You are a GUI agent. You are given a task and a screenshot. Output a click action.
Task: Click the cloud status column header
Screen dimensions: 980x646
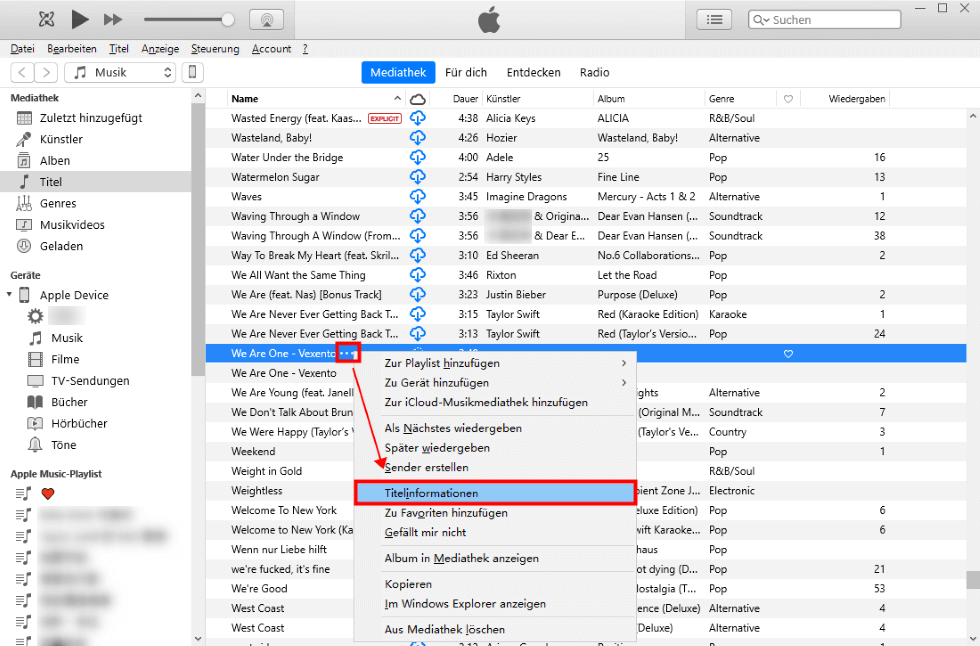[x=418, y=99]
